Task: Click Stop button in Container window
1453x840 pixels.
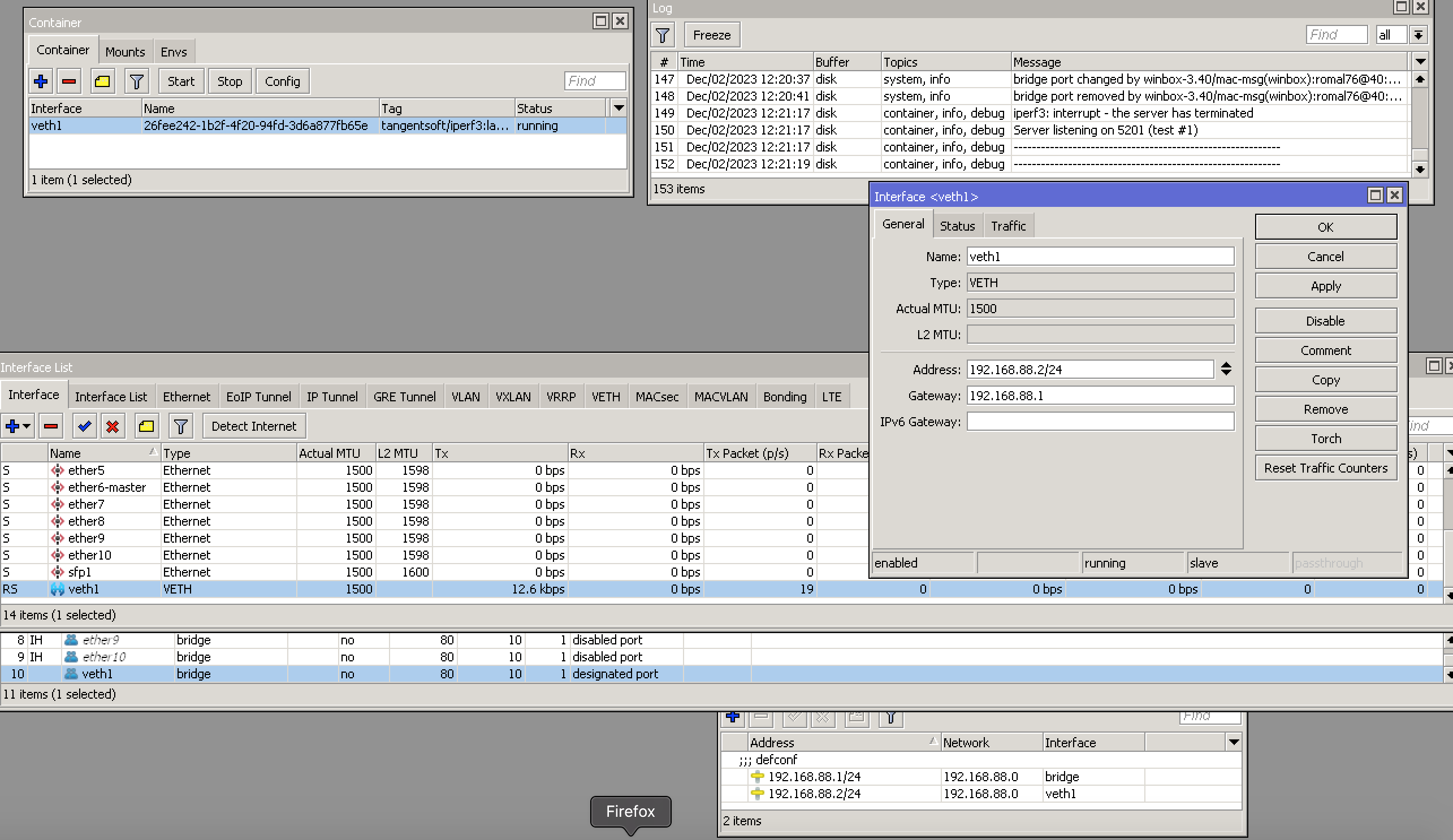Action: [230, 81]
